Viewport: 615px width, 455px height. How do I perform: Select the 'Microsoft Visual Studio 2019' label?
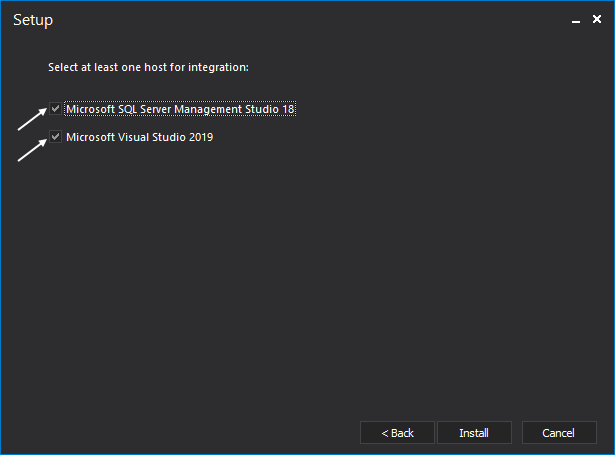click(x=140, y=137)
